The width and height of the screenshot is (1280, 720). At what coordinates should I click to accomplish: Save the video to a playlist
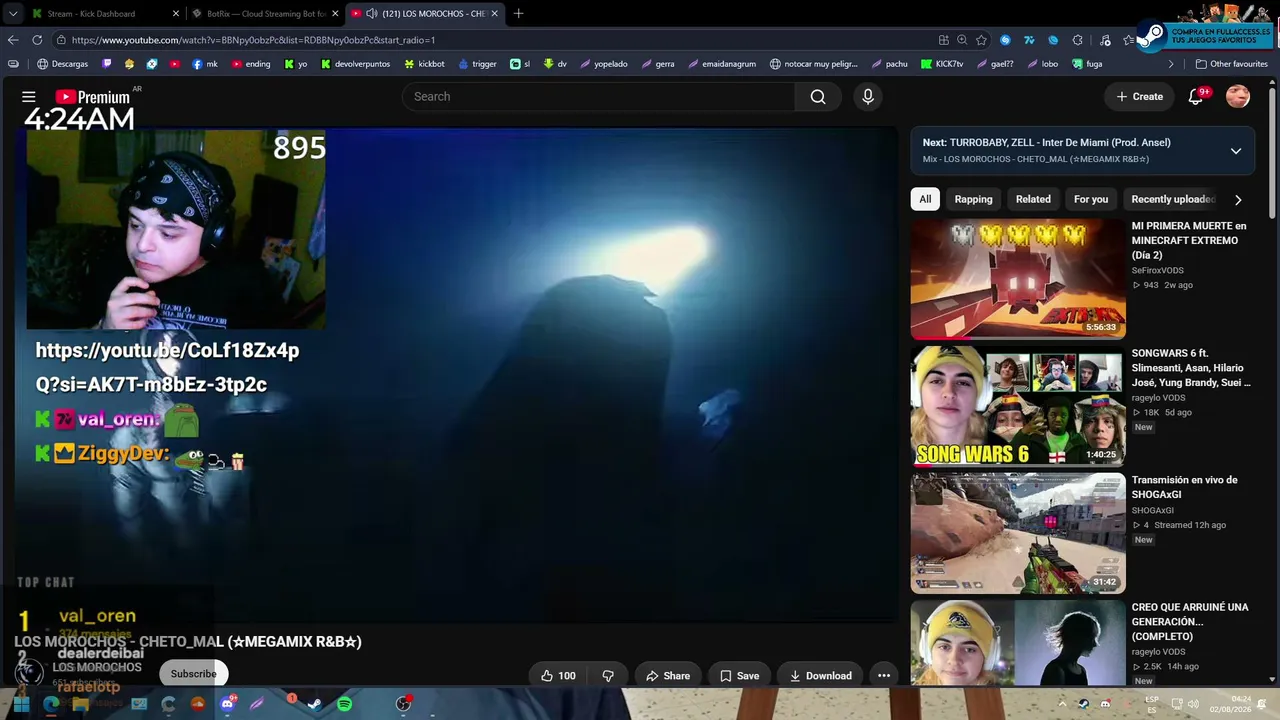[x=739, y=676]
